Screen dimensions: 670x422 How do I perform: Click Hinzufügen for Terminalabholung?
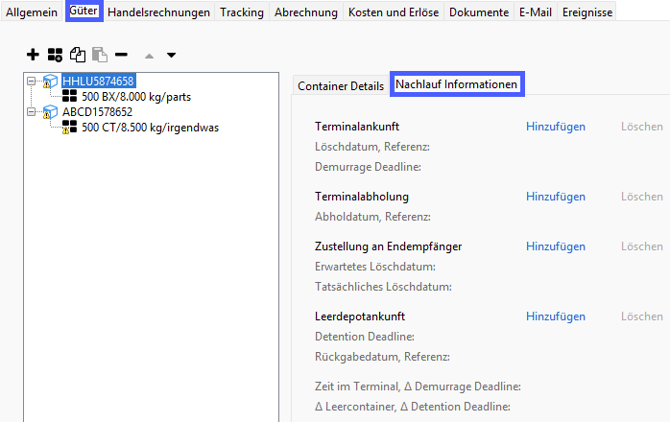point(556,197)
